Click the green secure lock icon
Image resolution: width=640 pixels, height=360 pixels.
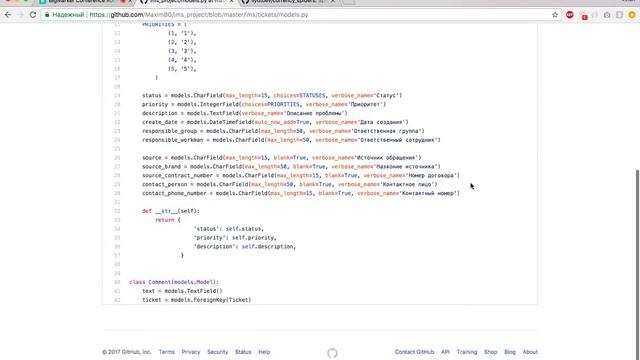click(47, 15)
